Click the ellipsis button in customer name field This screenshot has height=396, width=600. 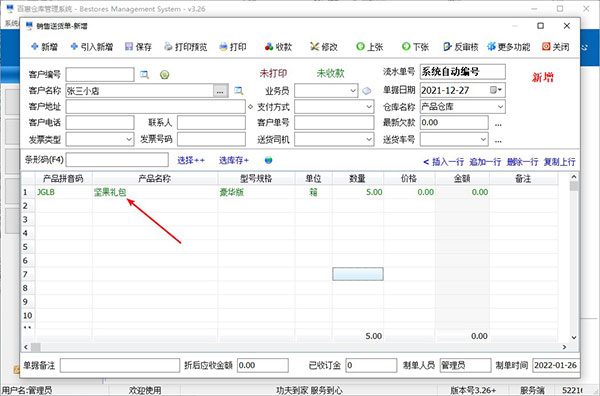click(220, 91)
